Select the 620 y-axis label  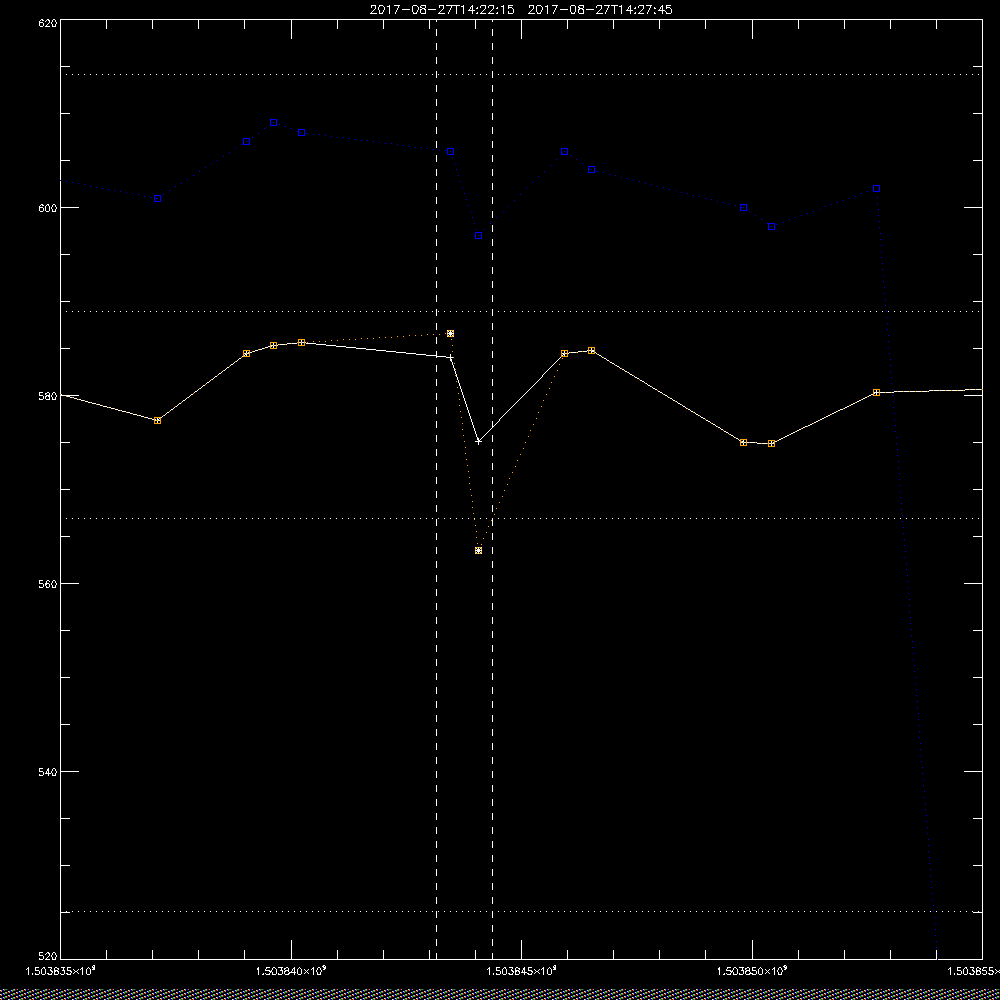pos(48,22)
